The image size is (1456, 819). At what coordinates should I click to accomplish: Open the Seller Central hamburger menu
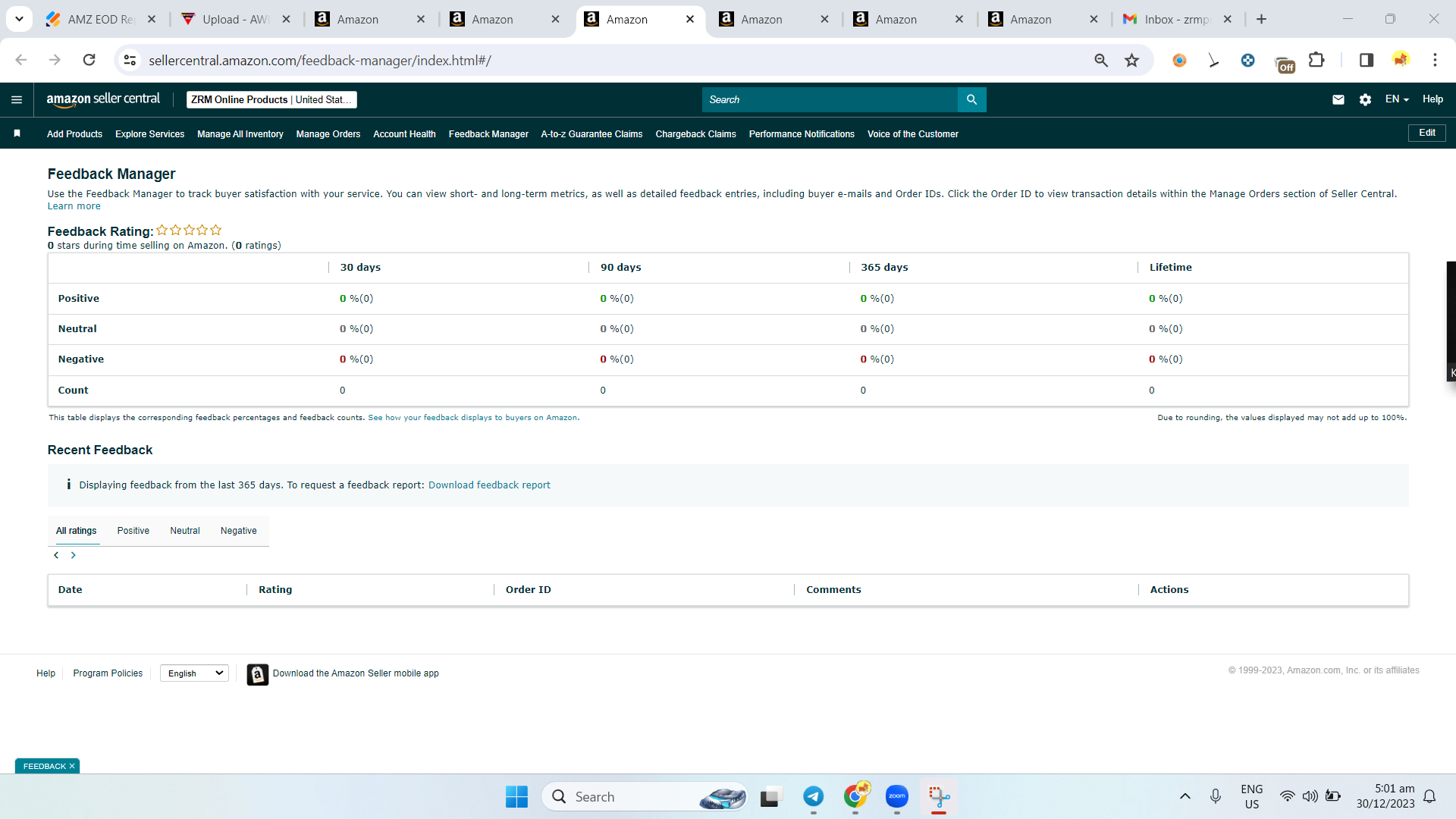point(17,99)
